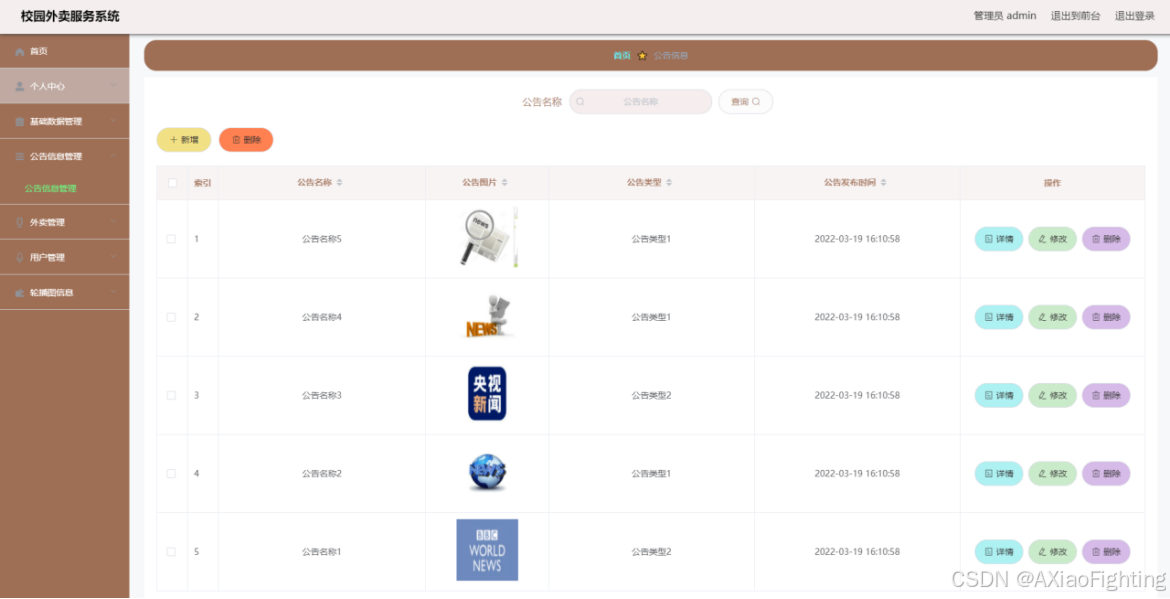
Task: Click the icon beside 轮播图信息
Action: pyautogui.click(x=19, y=292)
